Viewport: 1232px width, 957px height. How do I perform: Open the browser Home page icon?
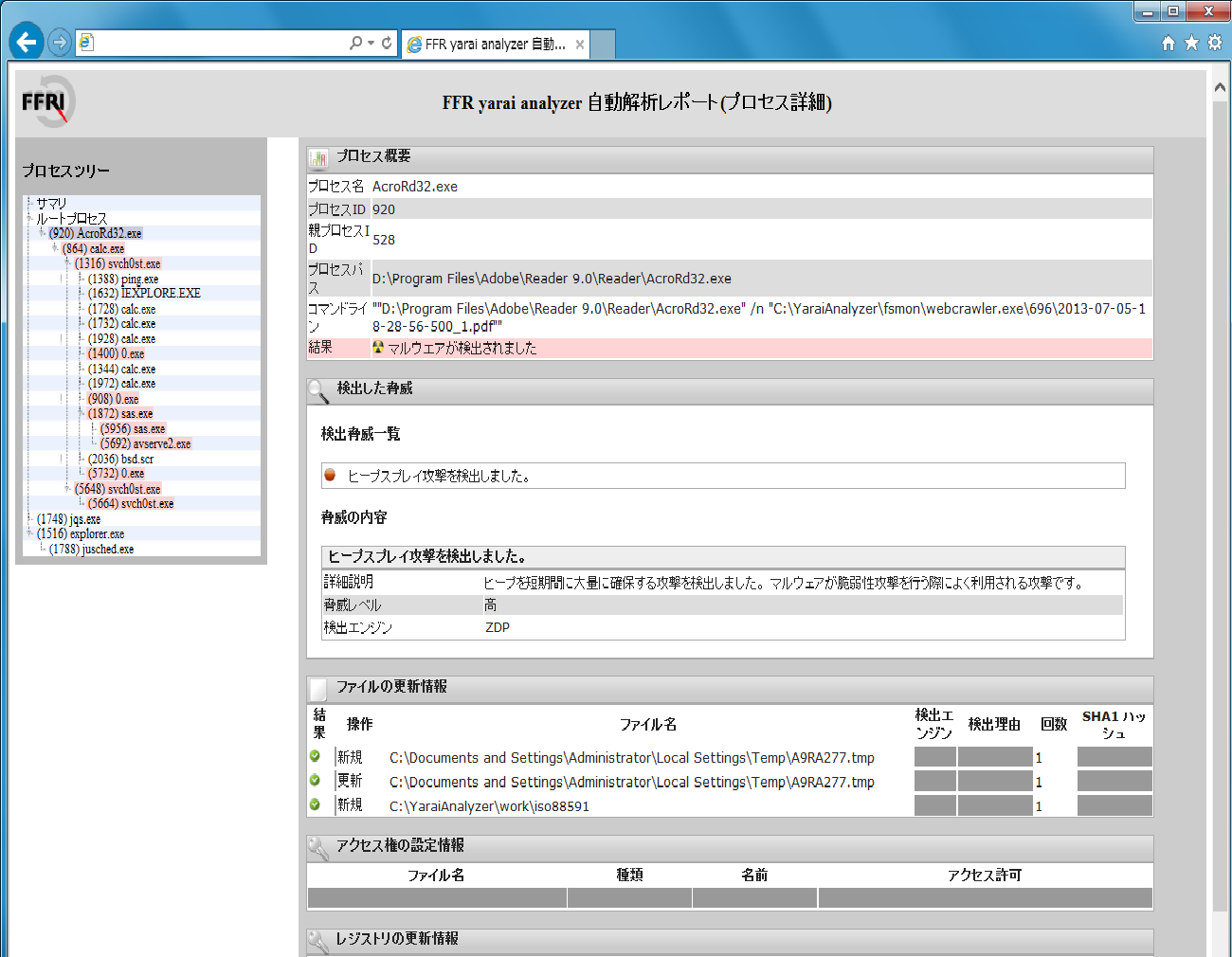pos(1168,43)
